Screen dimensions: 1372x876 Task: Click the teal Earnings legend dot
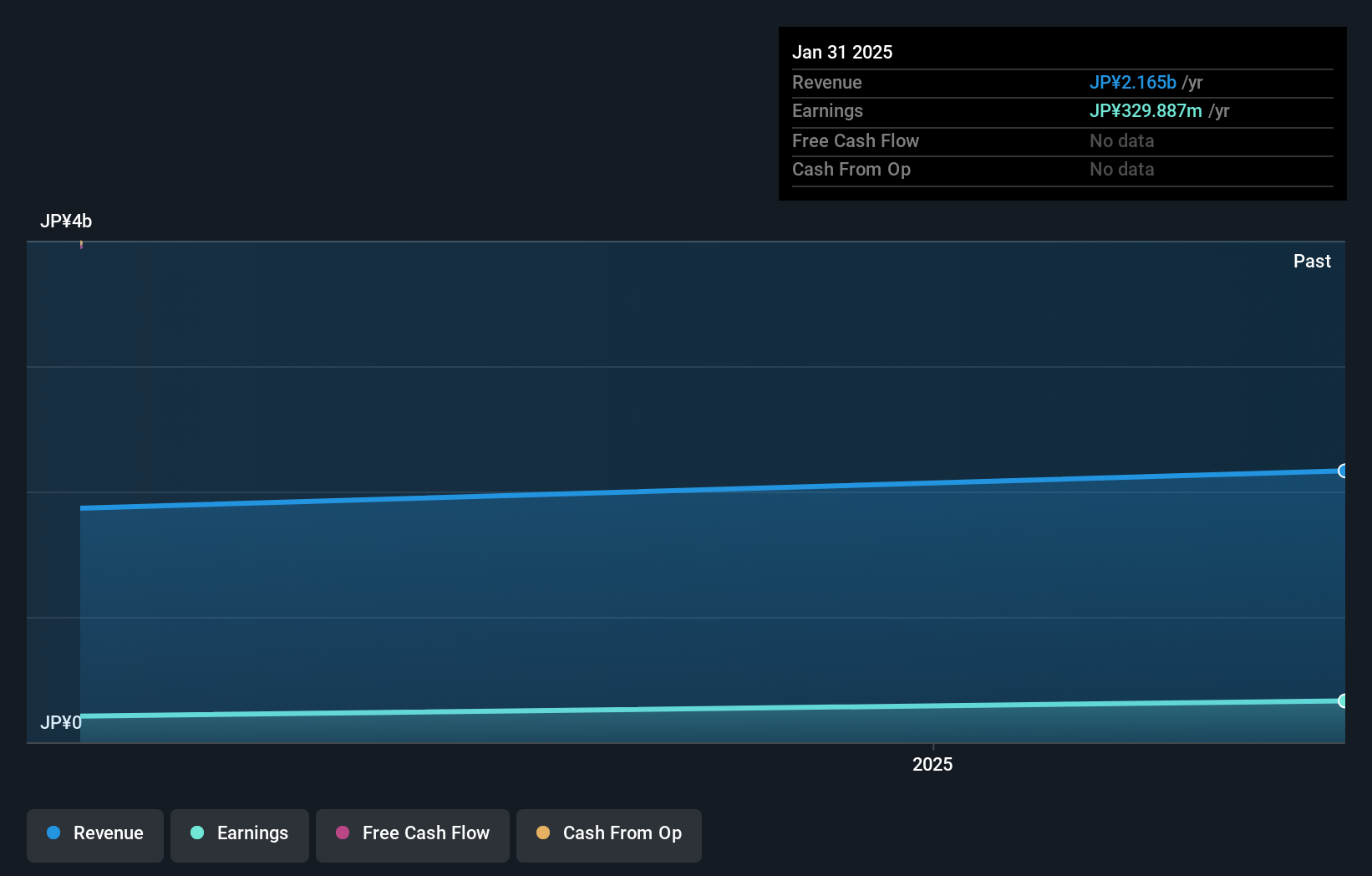197,833
